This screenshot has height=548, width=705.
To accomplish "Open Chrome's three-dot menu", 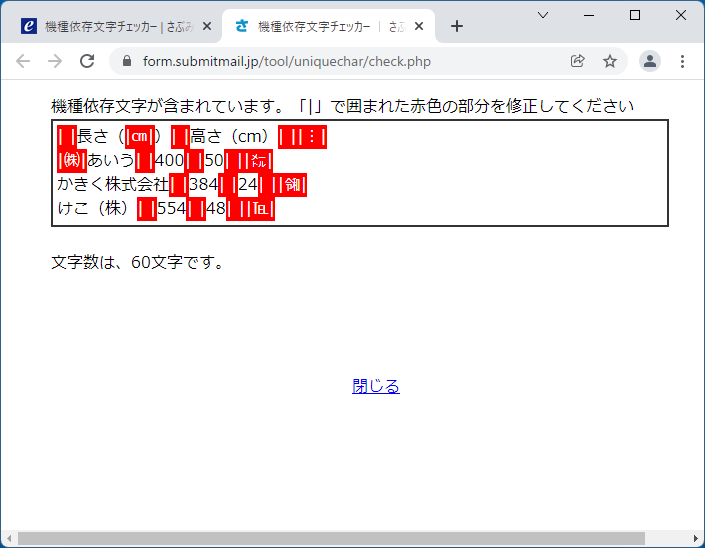I will (683, 61).
